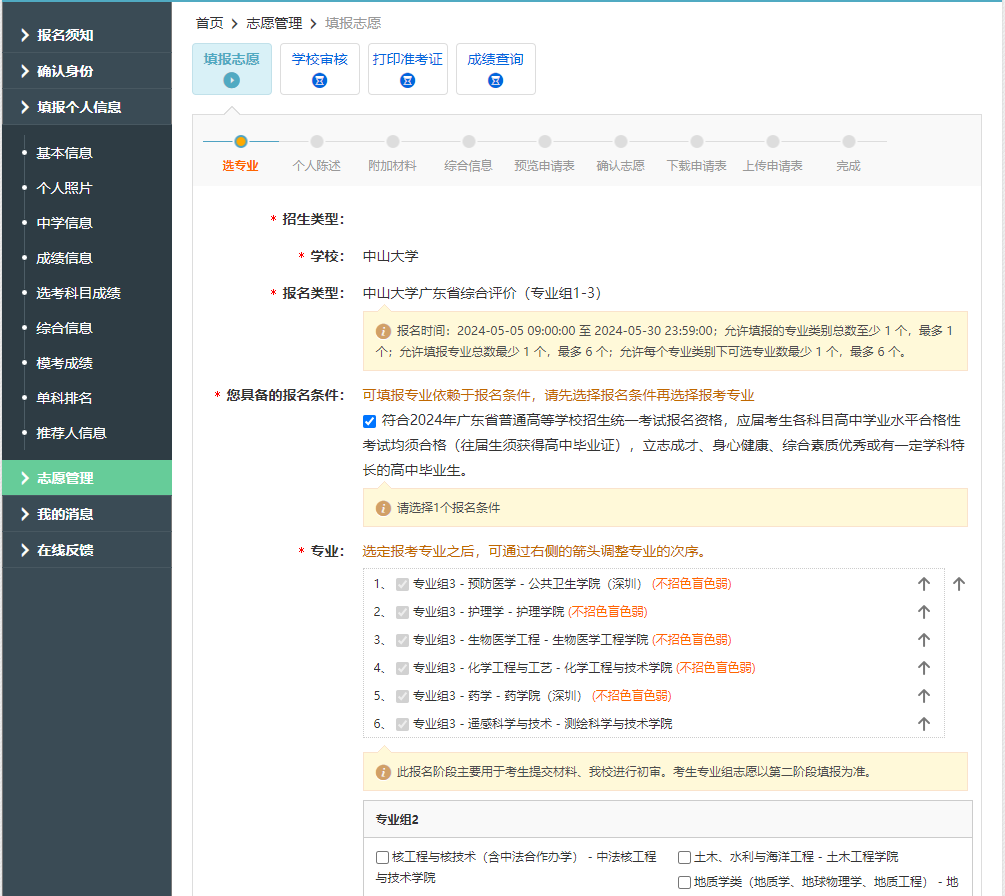Viewport: 1005px width, 896px height.
Task: Go to 志愿管理 via breadcrumb
Action: tap(274, 23)
